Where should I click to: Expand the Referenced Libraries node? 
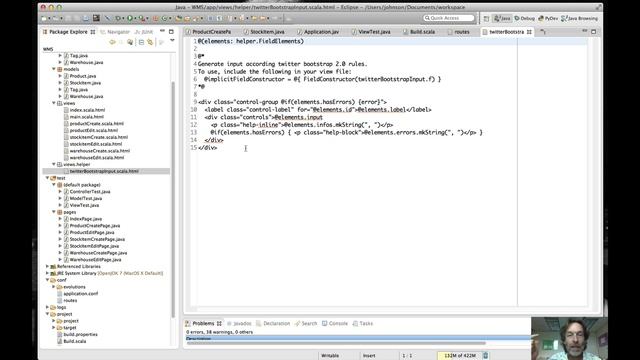coord(47,267)
